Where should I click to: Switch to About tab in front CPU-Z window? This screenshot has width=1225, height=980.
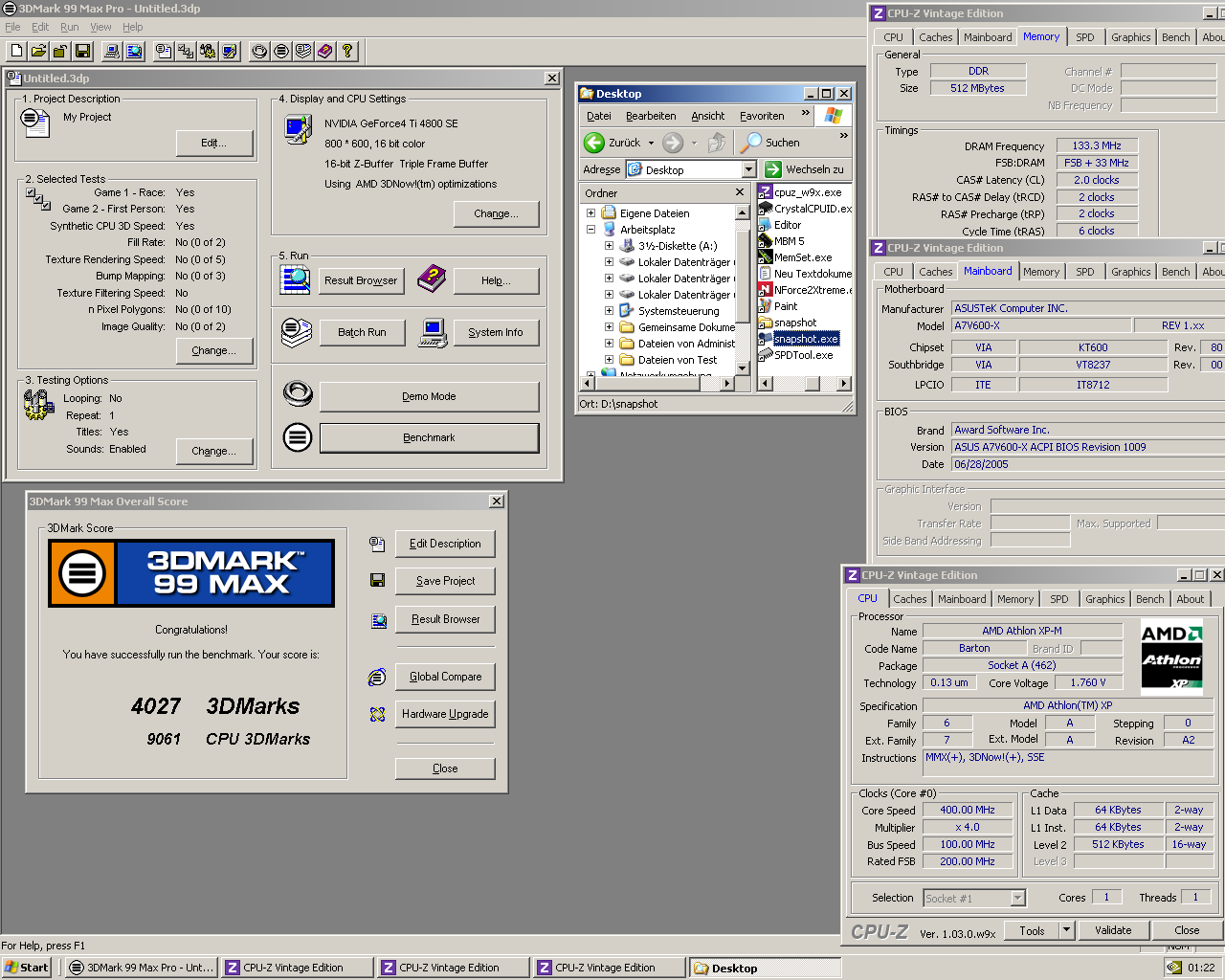coord(1191,599)
